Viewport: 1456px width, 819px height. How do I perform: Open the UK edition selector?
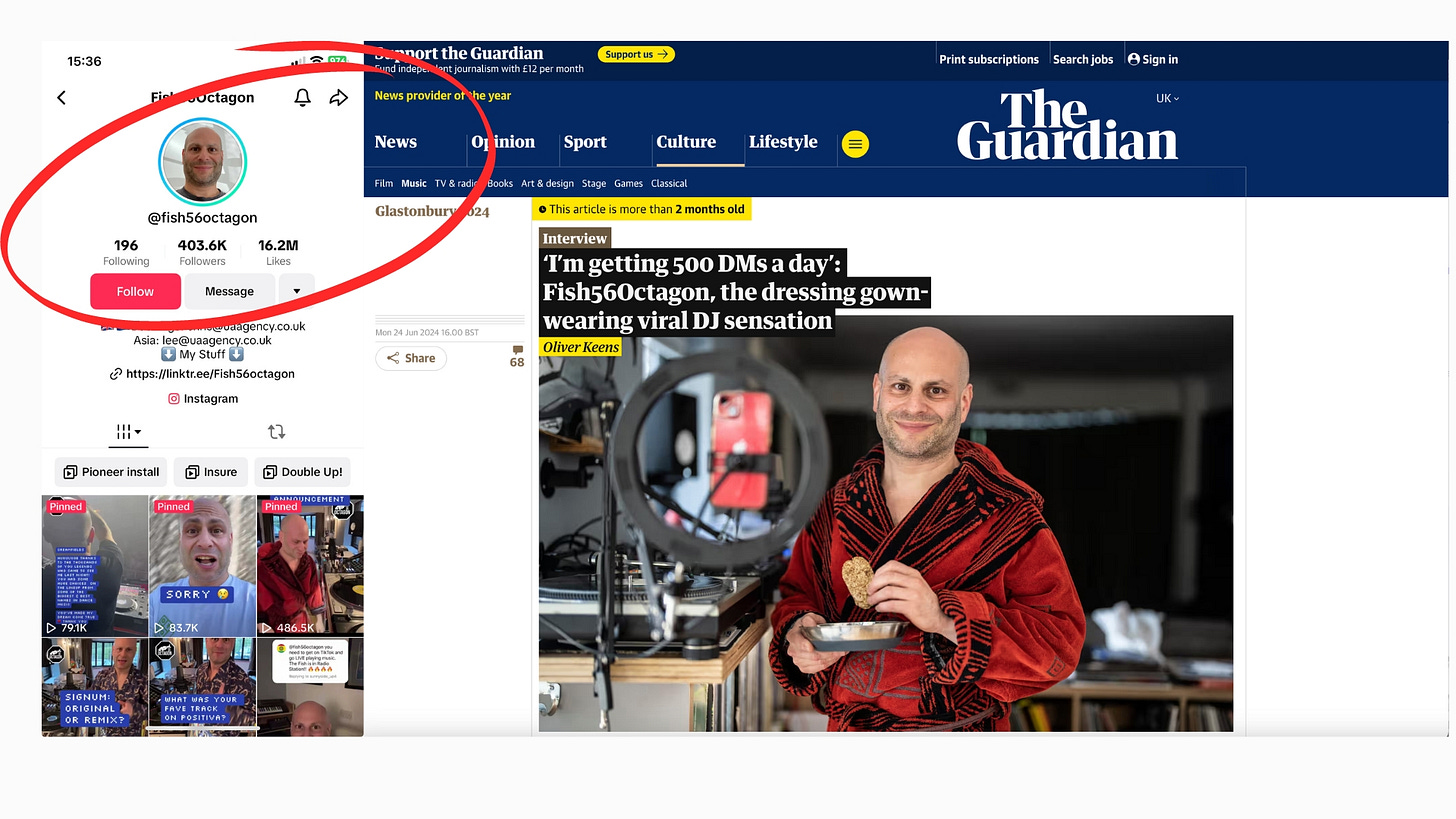1167,98
